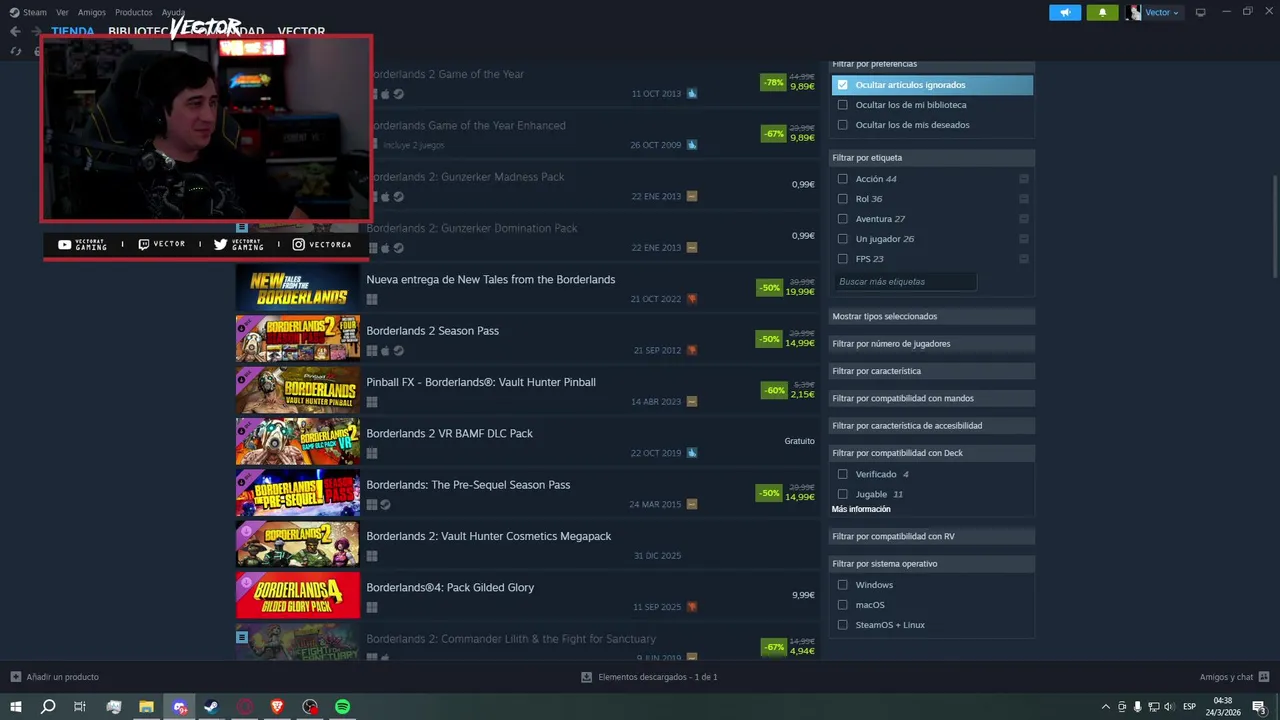Check the Rol tag filter

[x=842, y=199]
